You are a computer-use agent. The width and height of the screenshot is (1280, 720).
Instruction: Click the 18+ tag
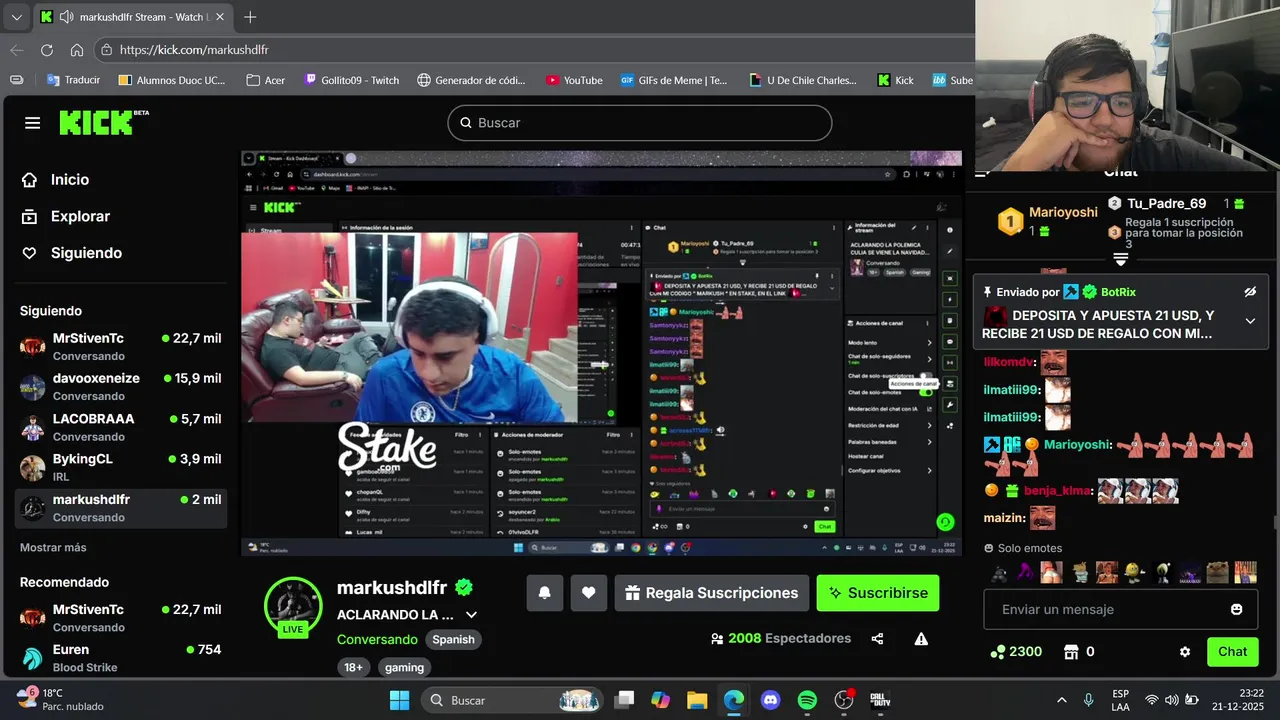[x=354, y=667]
